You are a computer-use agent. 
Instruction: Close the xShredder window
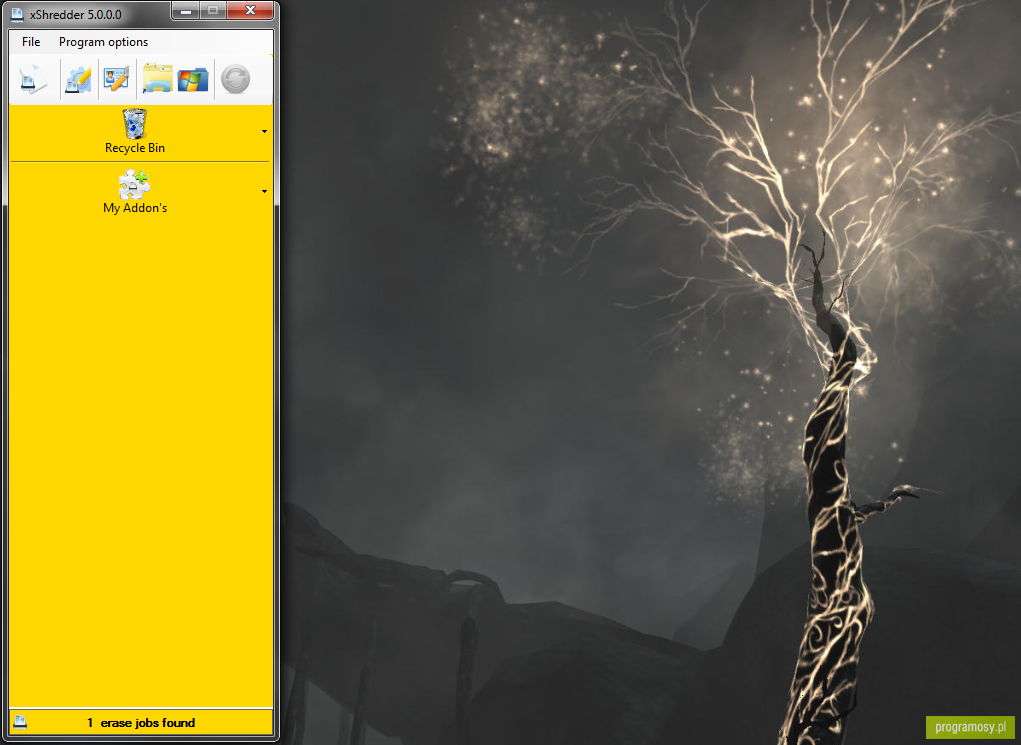[x=250, y=10]
